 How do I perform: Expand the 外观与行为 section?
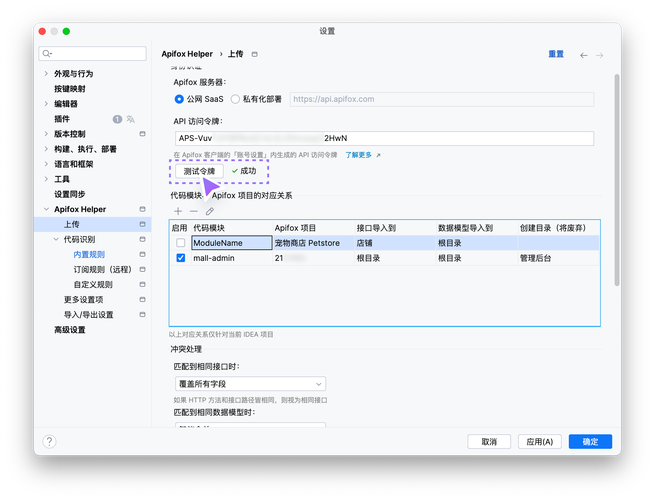[x=46, y=74]
